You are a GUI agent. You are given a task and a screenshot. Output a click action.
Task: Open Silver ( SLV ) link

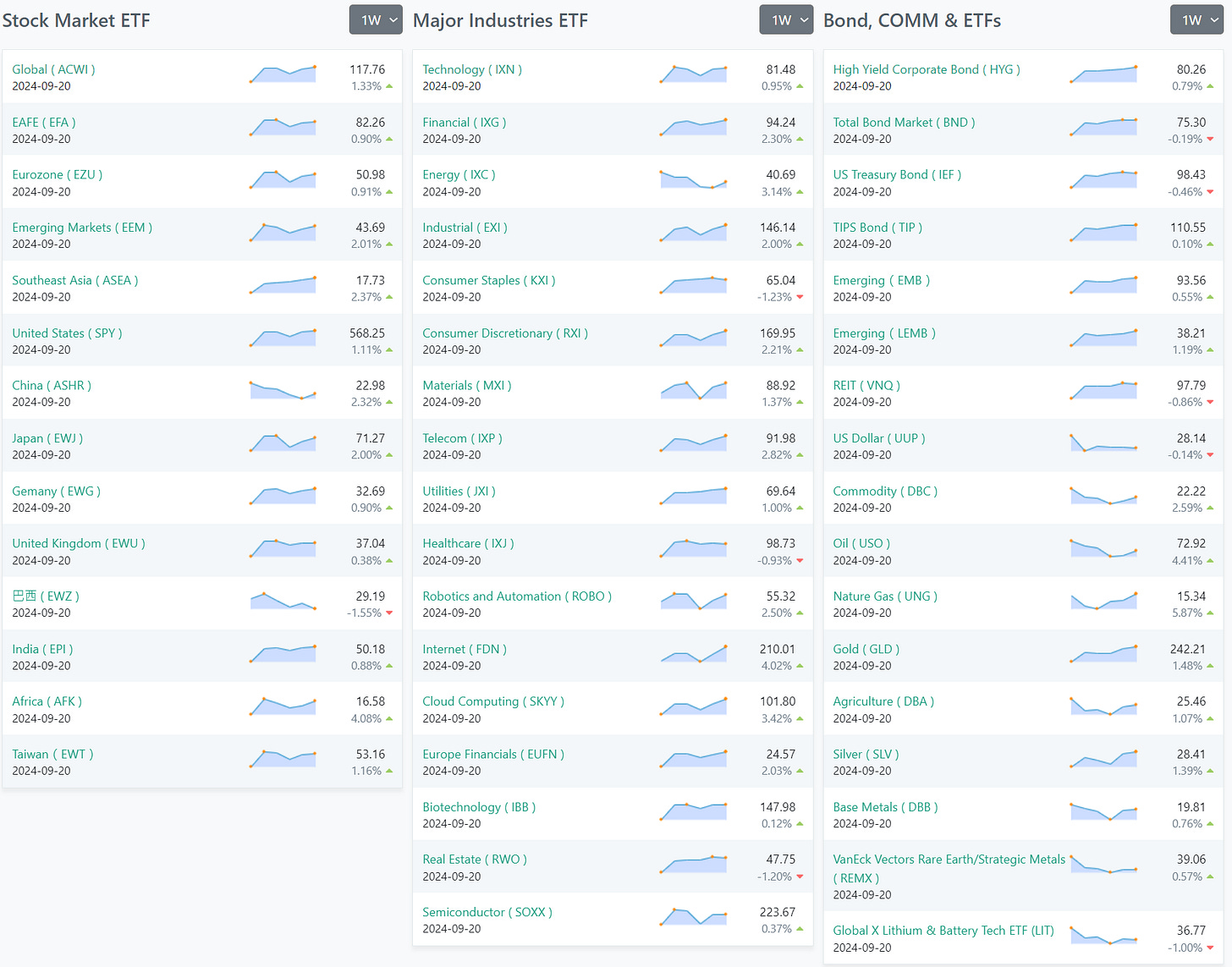point(866,754)
